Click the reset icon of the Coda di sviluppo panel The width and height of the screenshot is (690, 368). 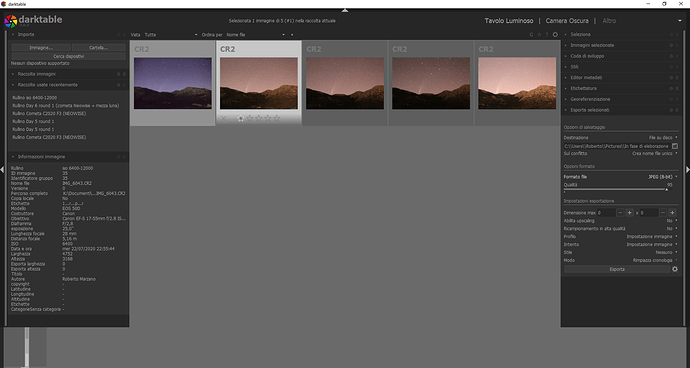coord(671,56)
